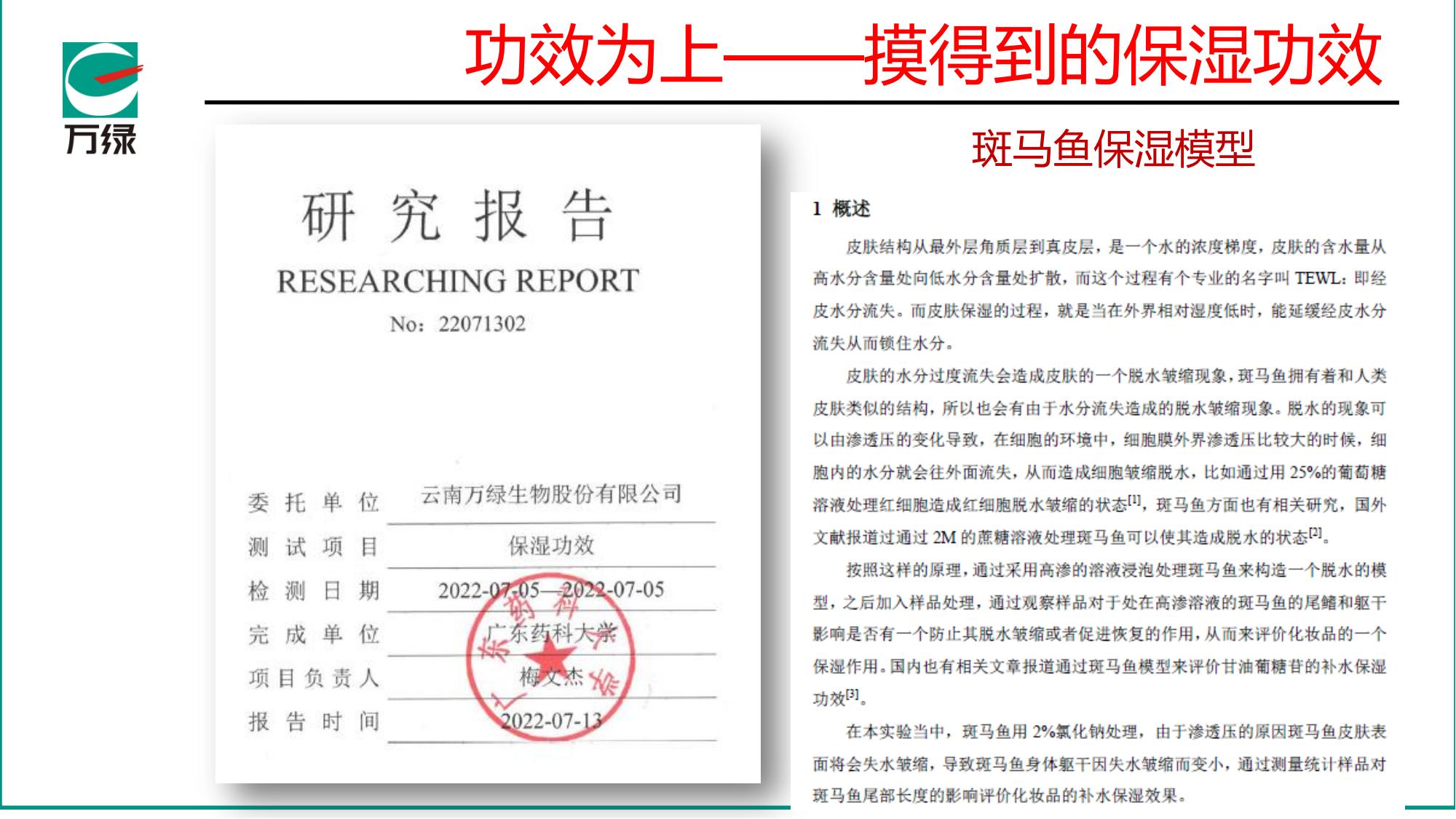
Task: Click the line mentioning 甘油葡糖苷的补水保湿
Action: [1099, 667]
